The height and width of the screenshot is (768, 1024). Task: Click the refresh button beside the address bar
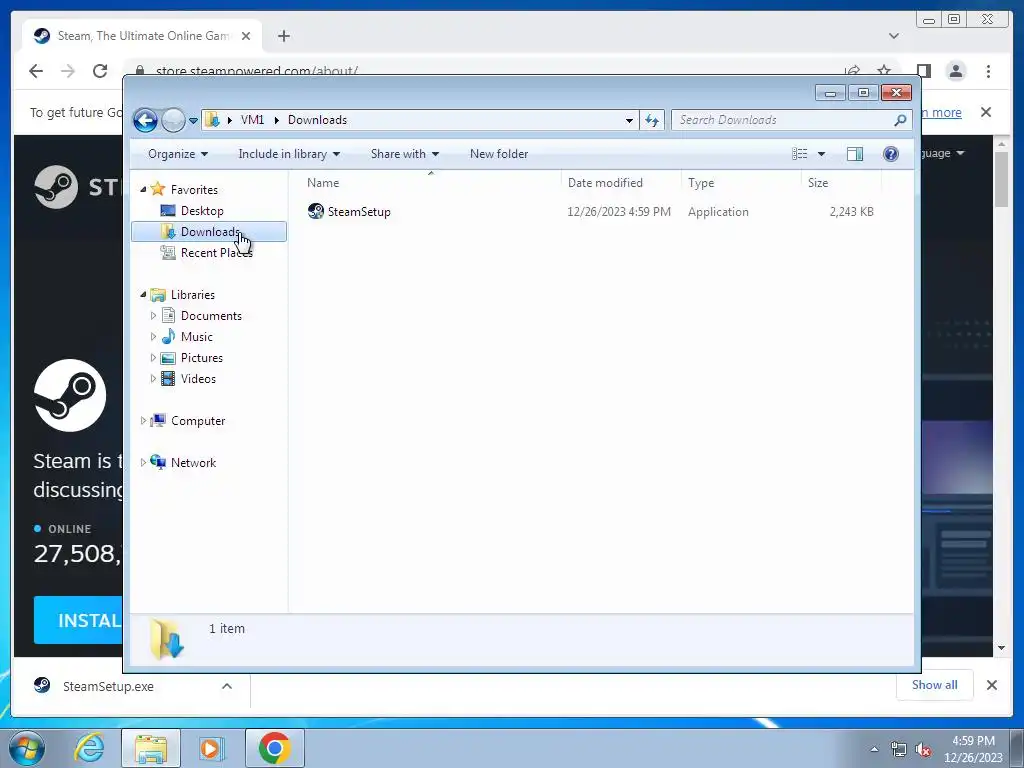pyautogui.click(x=652, y=120)
